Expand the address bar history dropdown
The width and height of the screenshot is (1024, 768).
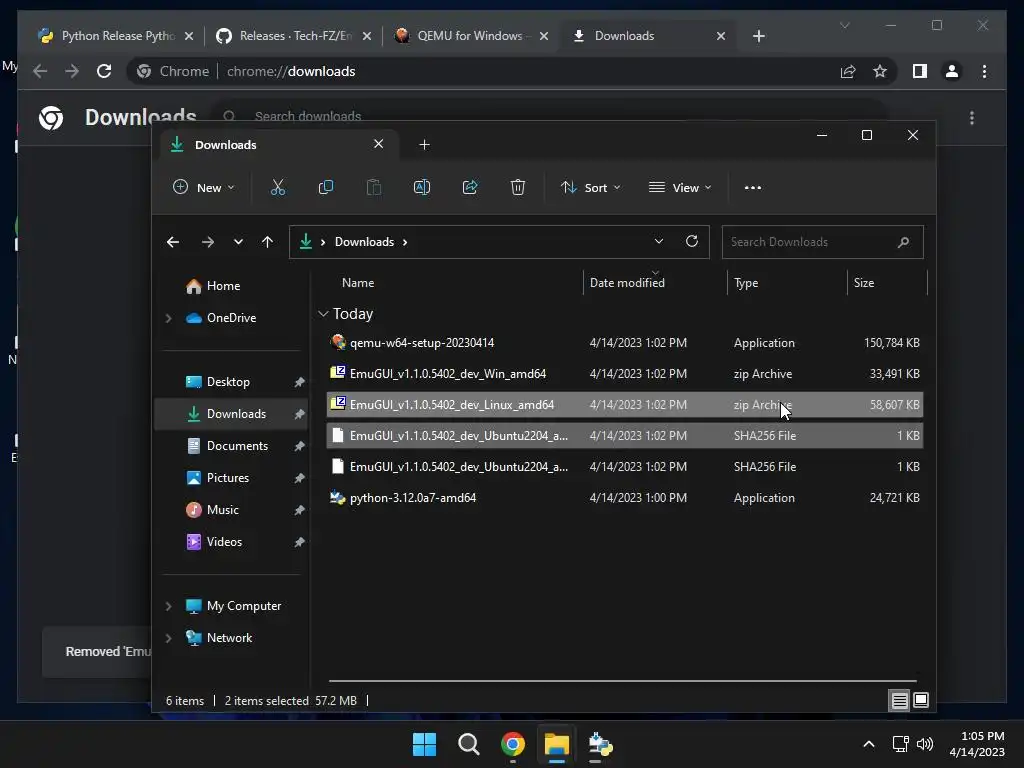pyautogui.click(x=658, y=241)
